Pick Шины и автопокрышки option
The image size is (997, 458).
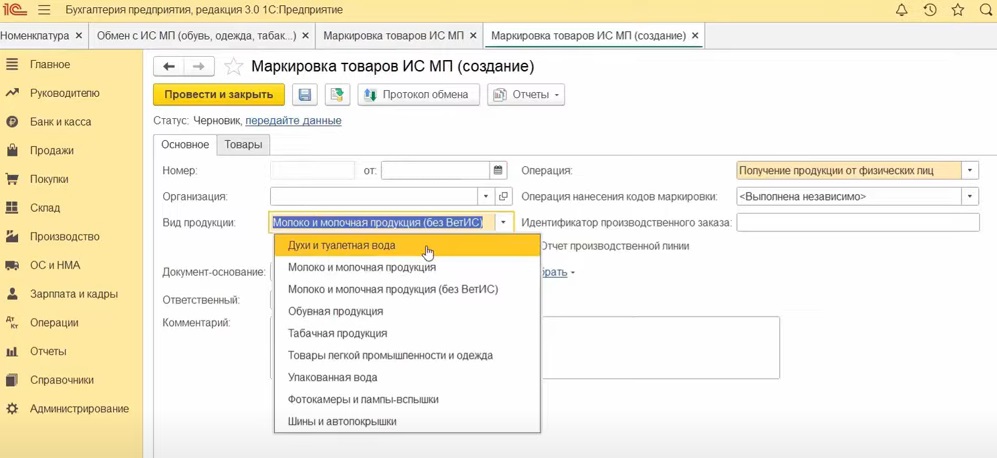(342, 421)
